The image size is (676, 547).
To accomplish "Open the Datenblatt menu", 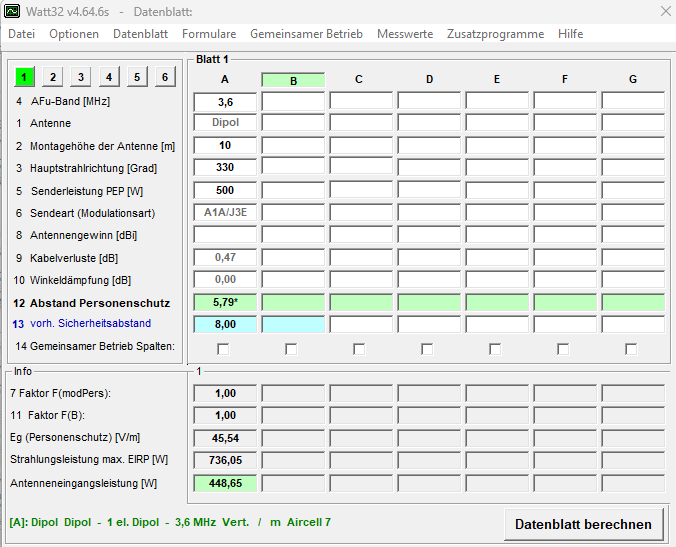I will 141,34.
